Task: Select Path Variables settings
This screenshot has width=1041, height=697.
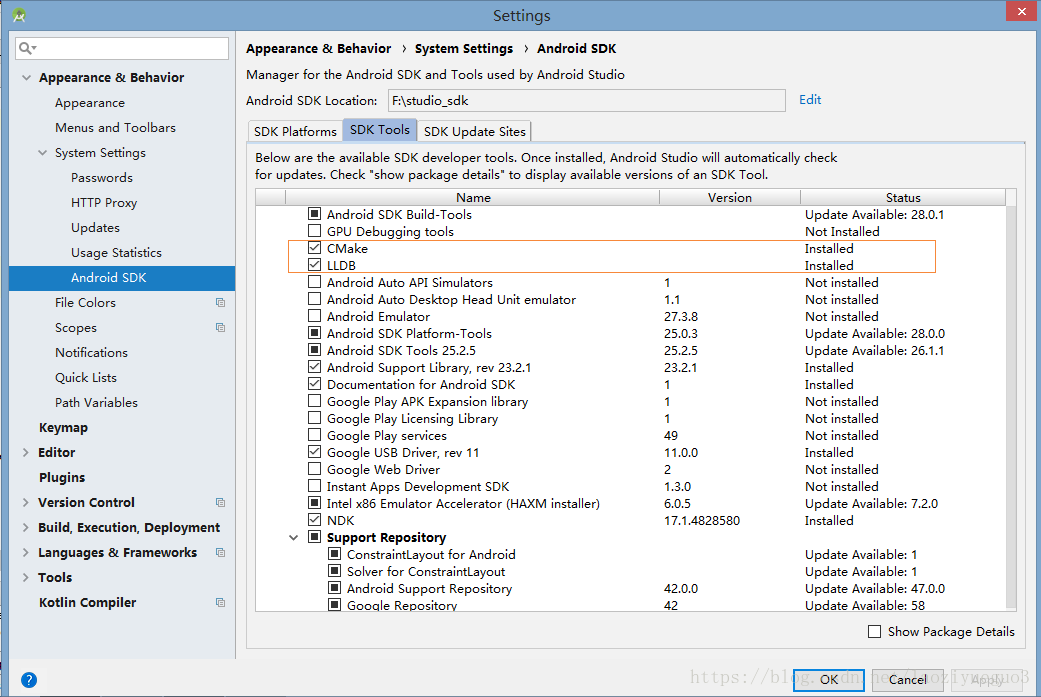Action: click(96, 403)
